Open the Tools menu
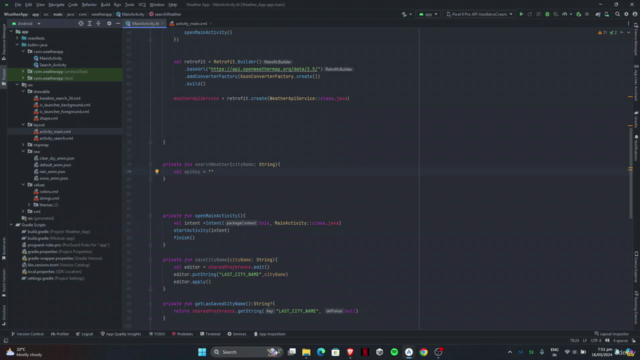Viewport: 640px width, 360px height. [x=129, y=5]
